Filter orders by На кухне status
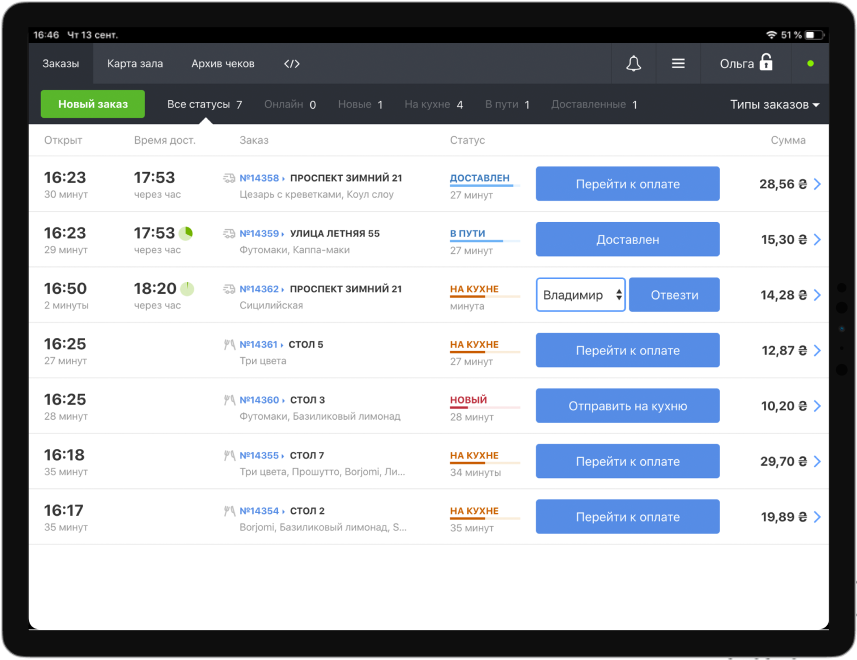This screenshot has height=660, width=857. pyautogui.click(x=433, y=104)
